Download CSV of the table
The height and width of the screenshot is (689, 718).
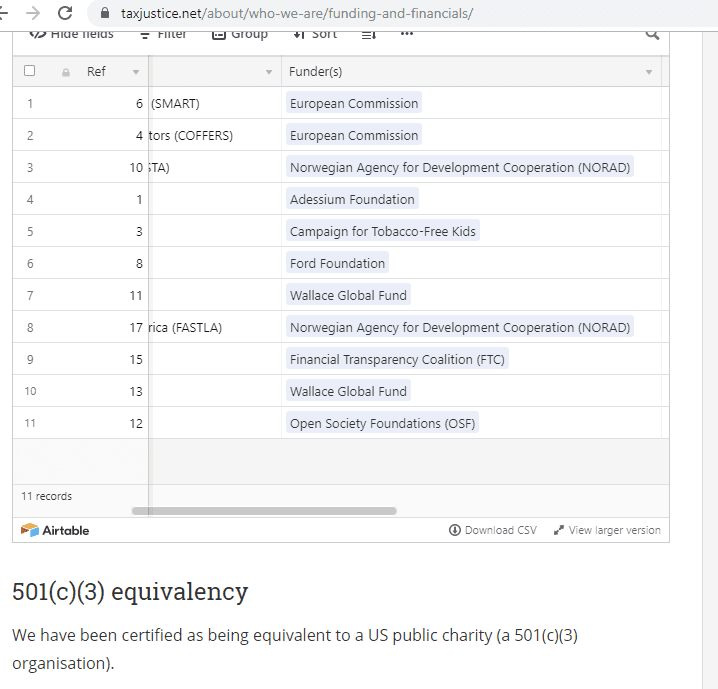pyautogui.click(x=493, y=530)
